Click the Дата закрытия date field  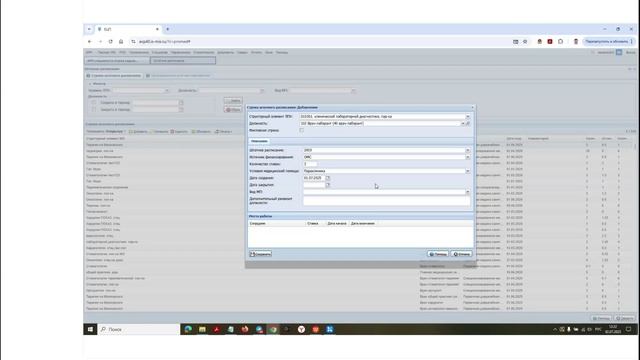coord(314,185)
